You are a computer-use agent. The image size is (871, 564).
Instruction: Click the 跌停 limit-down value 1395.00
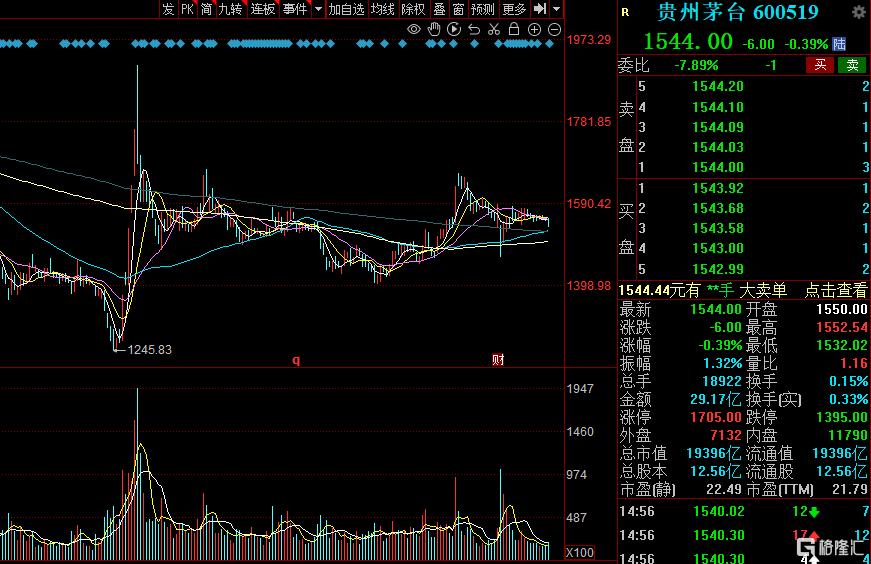point(842,417)
